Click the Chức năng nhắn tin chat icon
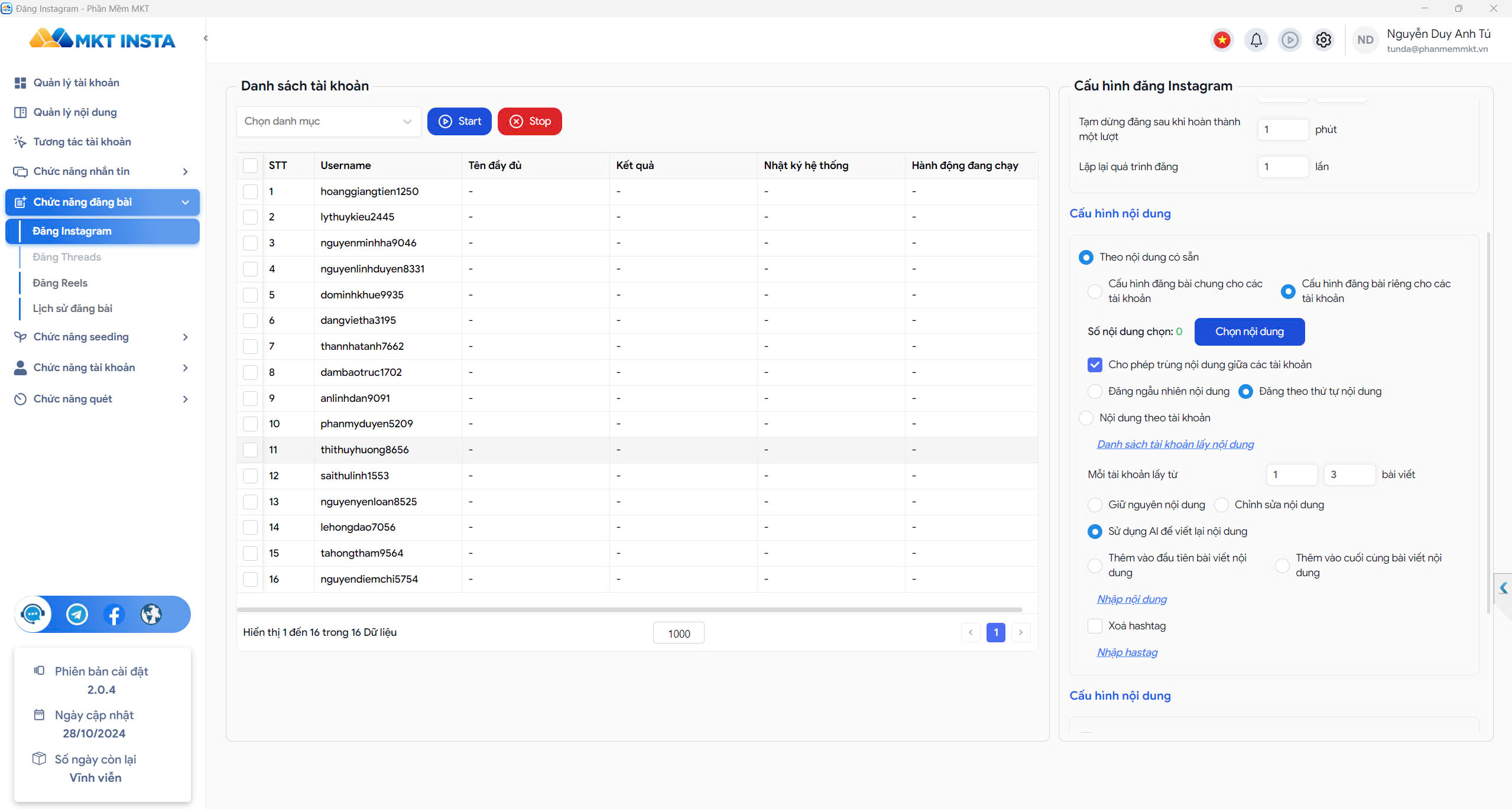This screenshot has width=1512, height=809. point(20,171)
